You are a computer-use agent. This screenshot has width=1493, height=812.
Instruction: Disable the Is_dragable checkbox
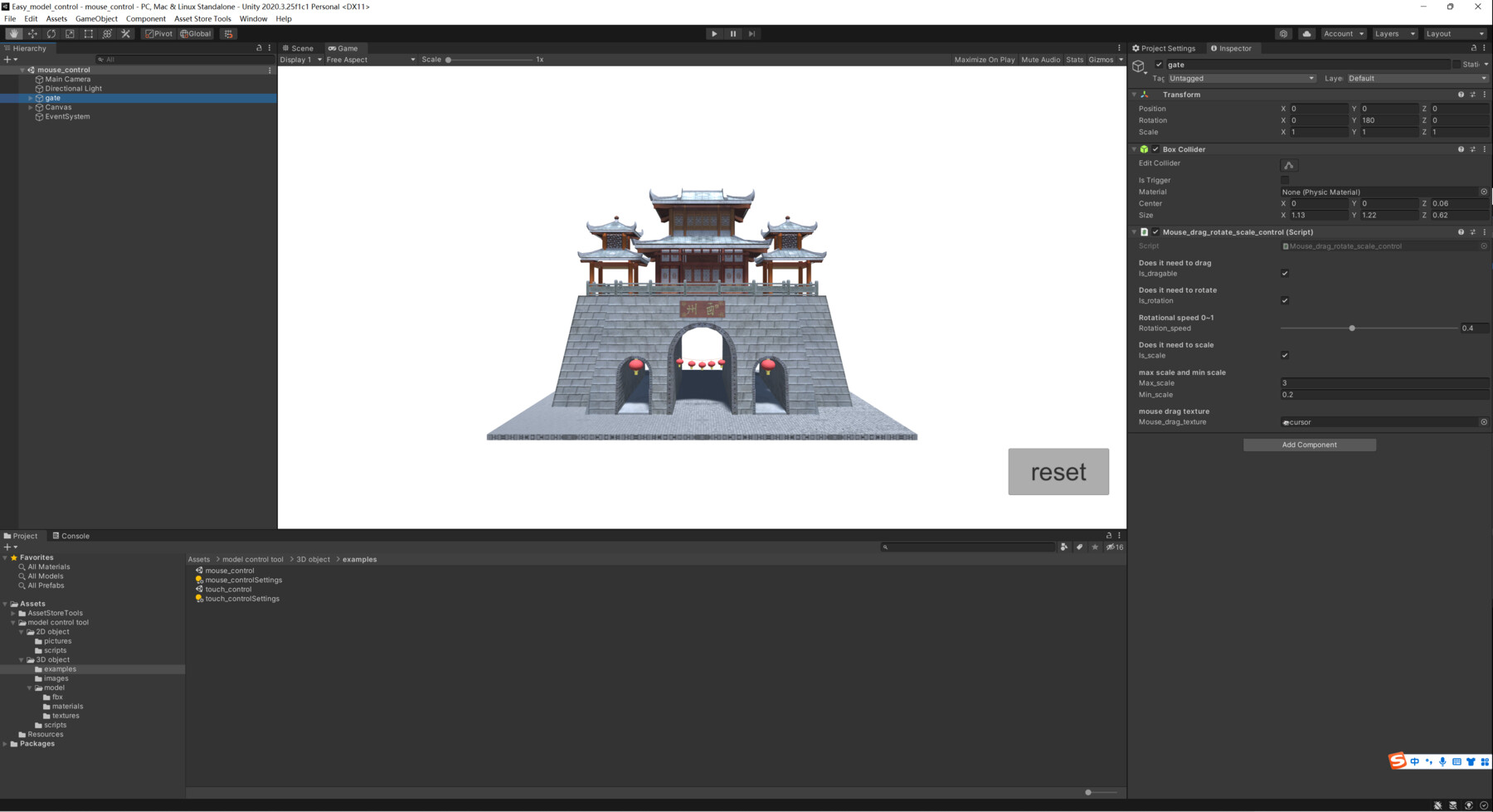1285,273
